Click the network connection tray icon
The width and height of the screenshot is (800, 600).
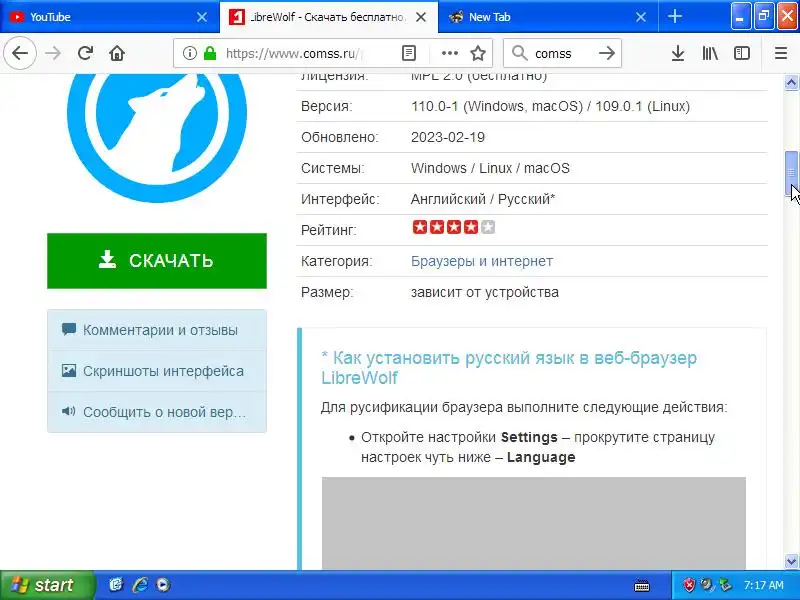click(725, 585)
